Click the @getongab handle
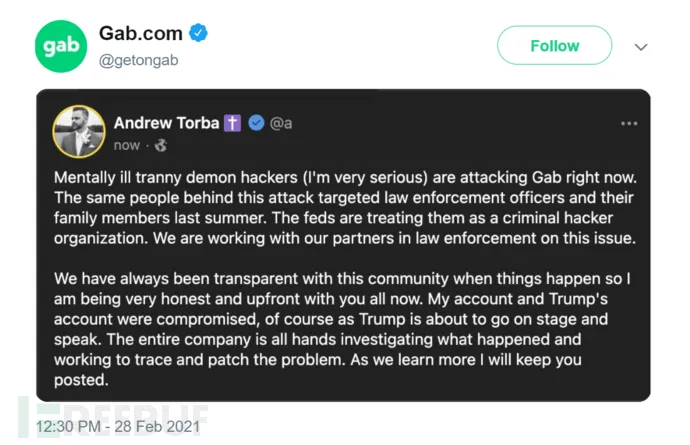The height and width of the screenshot is (445, 690). coord(137,59)
